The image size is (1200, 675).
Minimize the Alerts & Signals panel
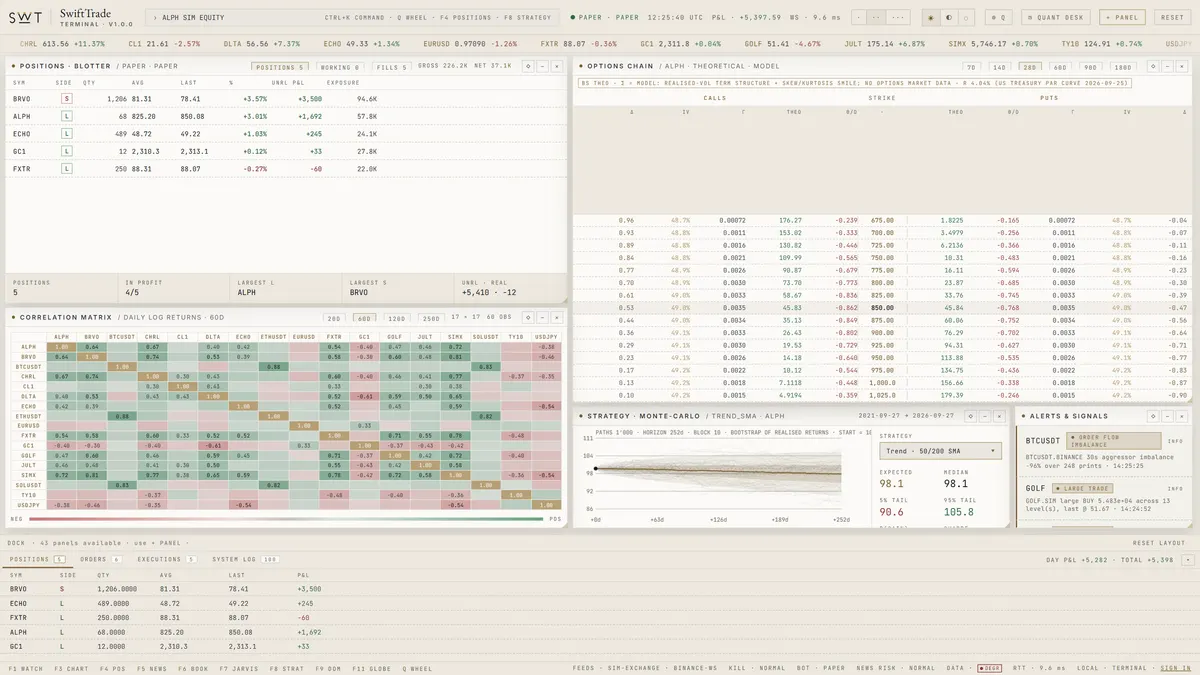[1169, 415]
